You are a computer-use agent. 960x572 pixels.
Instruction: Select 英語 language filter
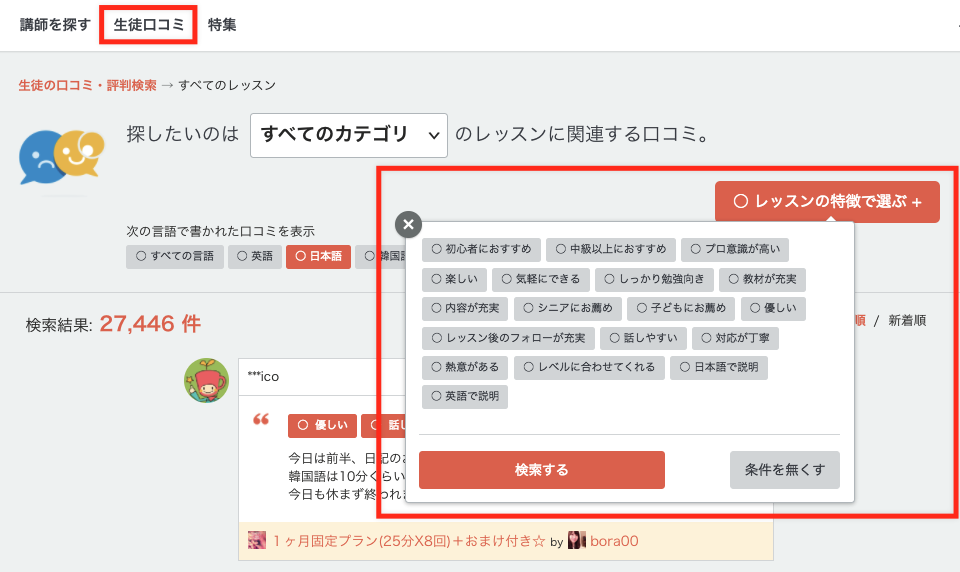(x=255, y=257)
